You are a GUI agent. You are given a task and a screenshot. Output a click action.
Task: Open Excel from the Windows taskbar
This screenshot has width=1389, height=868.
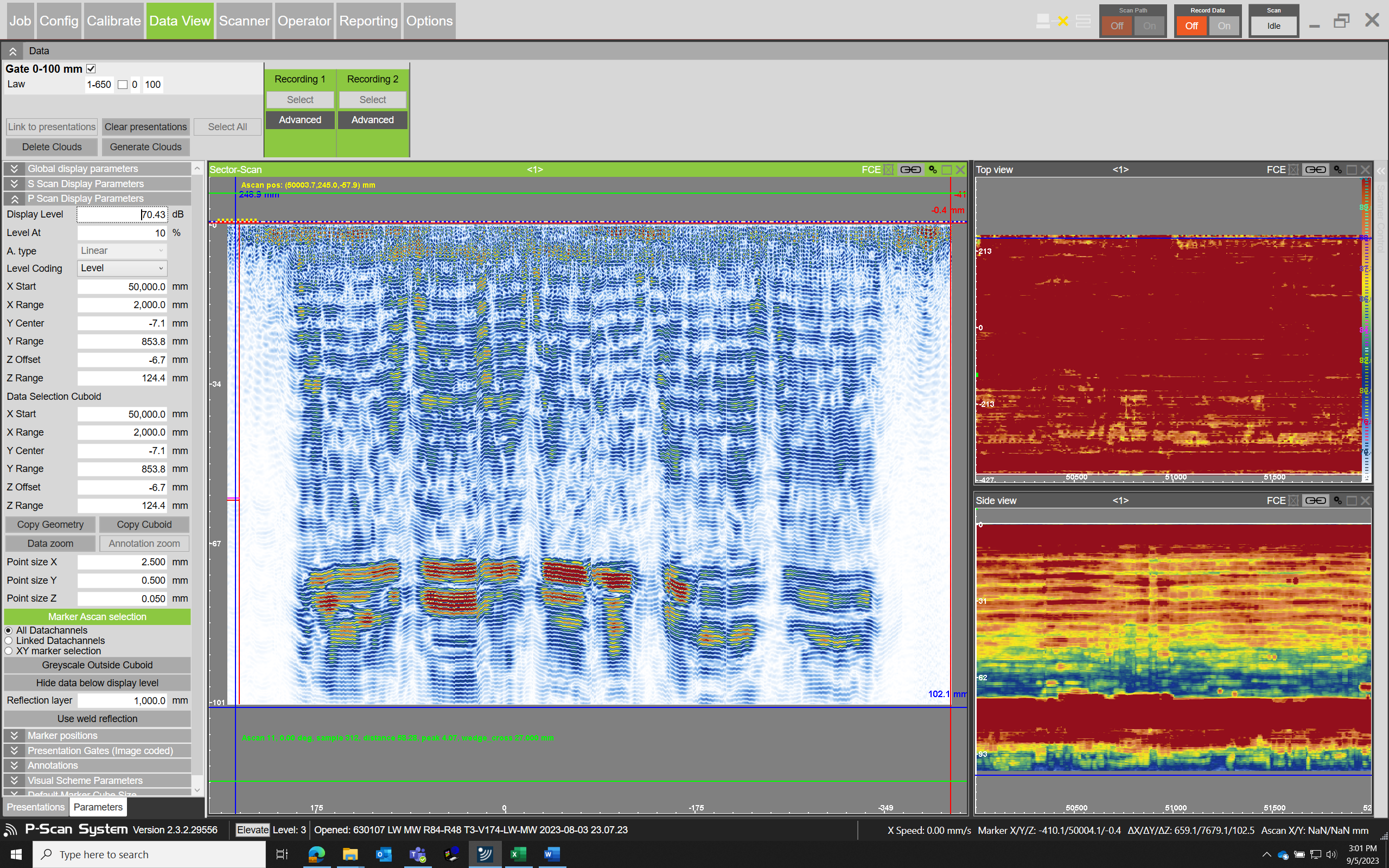518,854
